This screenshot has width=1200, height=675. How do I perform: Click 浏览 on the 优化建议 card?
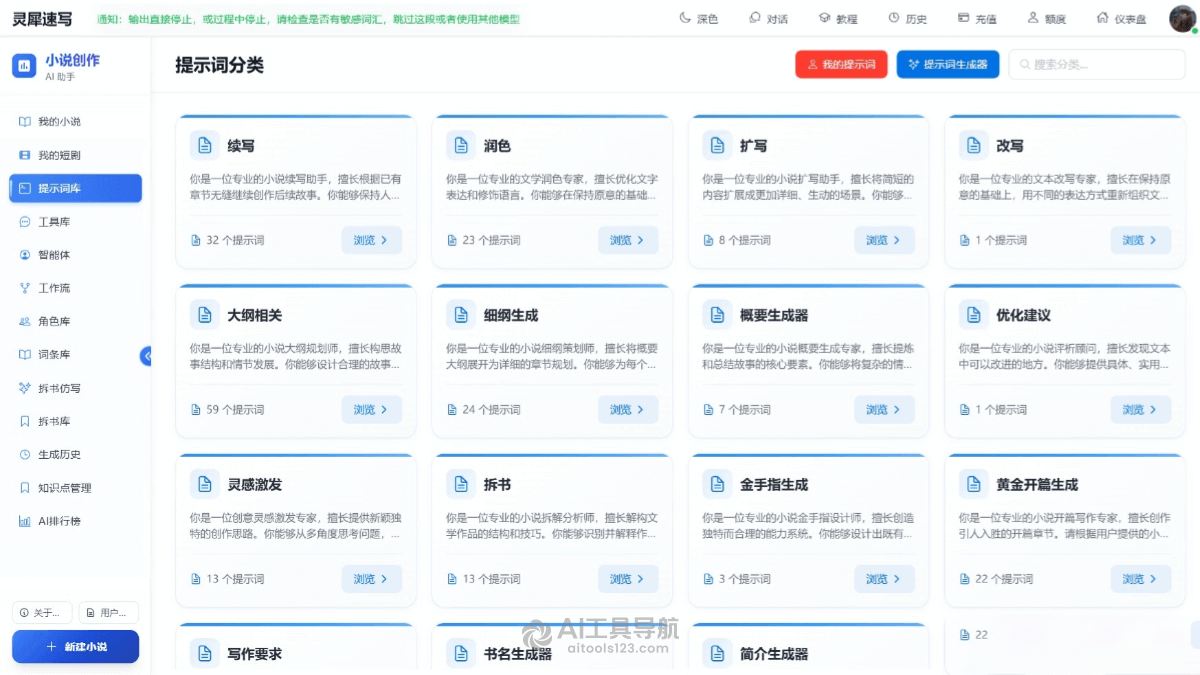tap(1140, 409)
